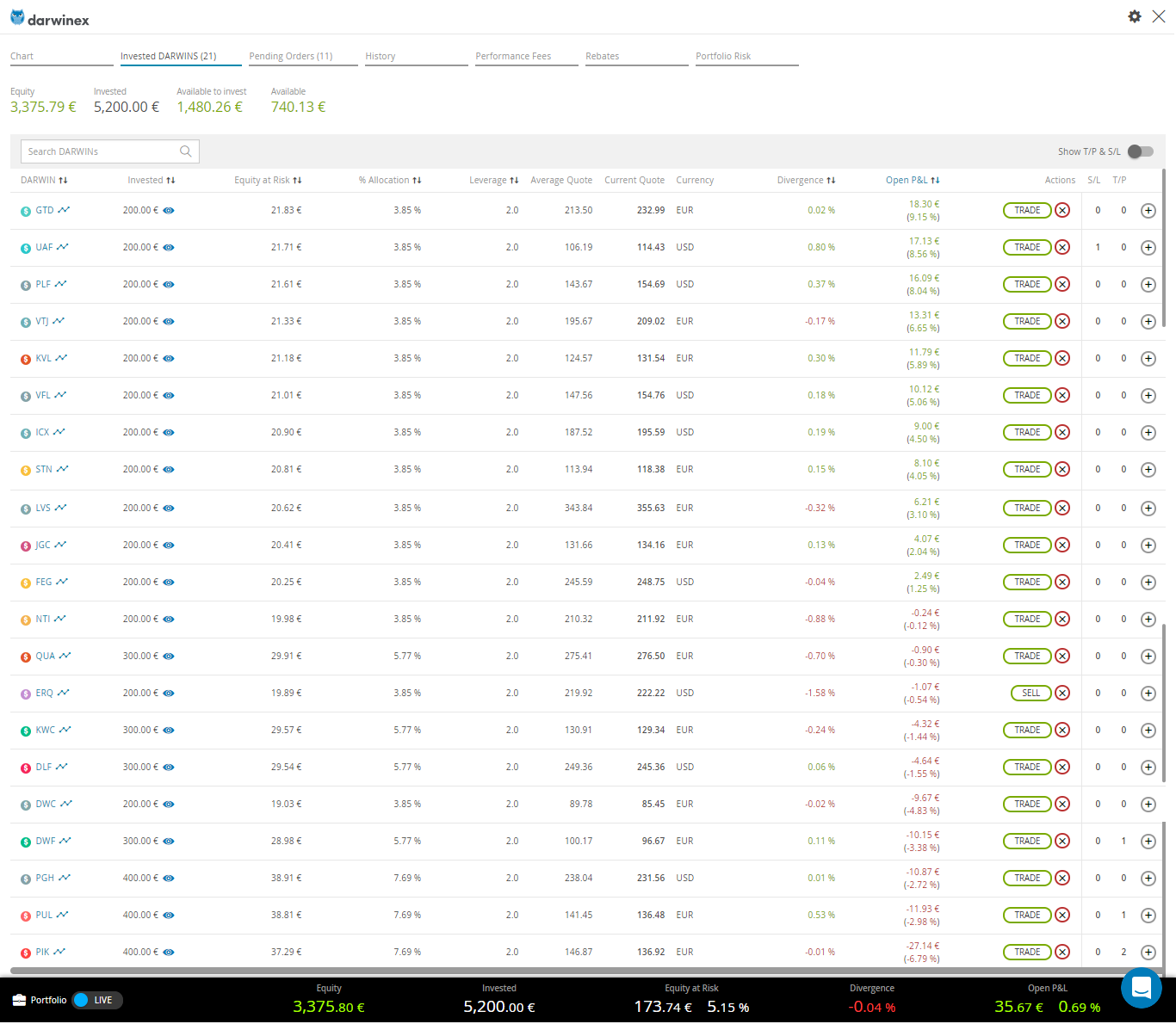Viewport: 1176px width, 1024px height.
Task: Open KVL mini chart icon
Action: [x=61, y=358]
